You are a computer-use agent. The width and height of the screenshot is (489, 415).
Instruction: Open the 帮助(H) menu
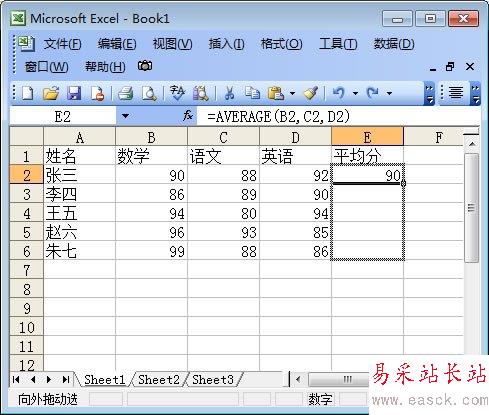[x=105, y=67]
